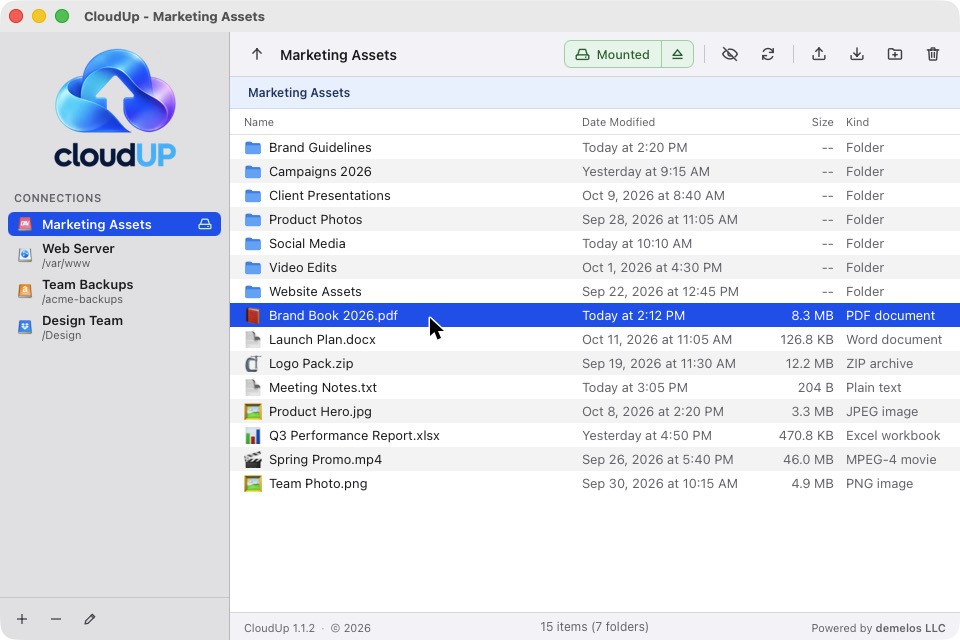This screenshot has width=960, height=640.
Task: Select Q3 Performance Report.xlsx file
Action: click(x=594, y=435)
